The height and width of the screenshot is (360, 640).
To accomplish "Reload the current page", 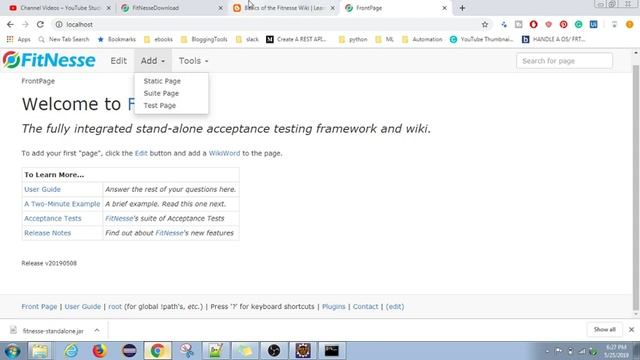I will point(40,24).
